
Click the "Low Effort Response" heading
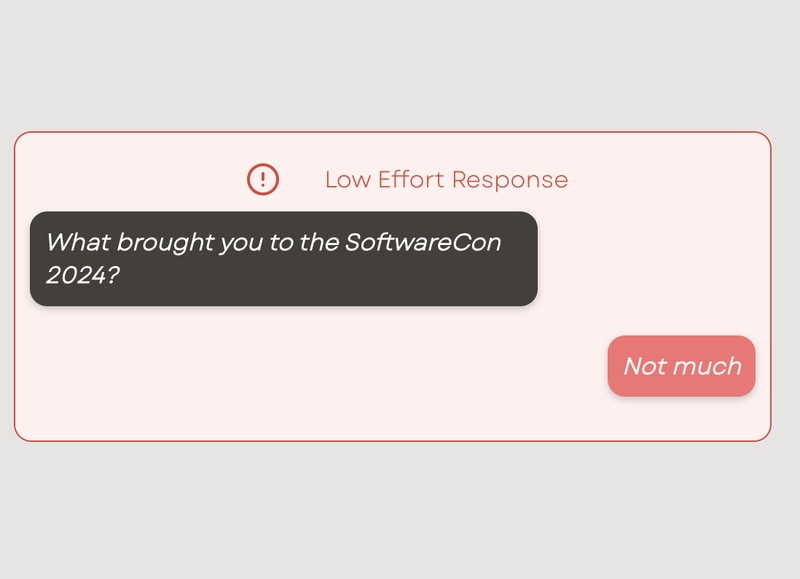[x=446, y=180]
